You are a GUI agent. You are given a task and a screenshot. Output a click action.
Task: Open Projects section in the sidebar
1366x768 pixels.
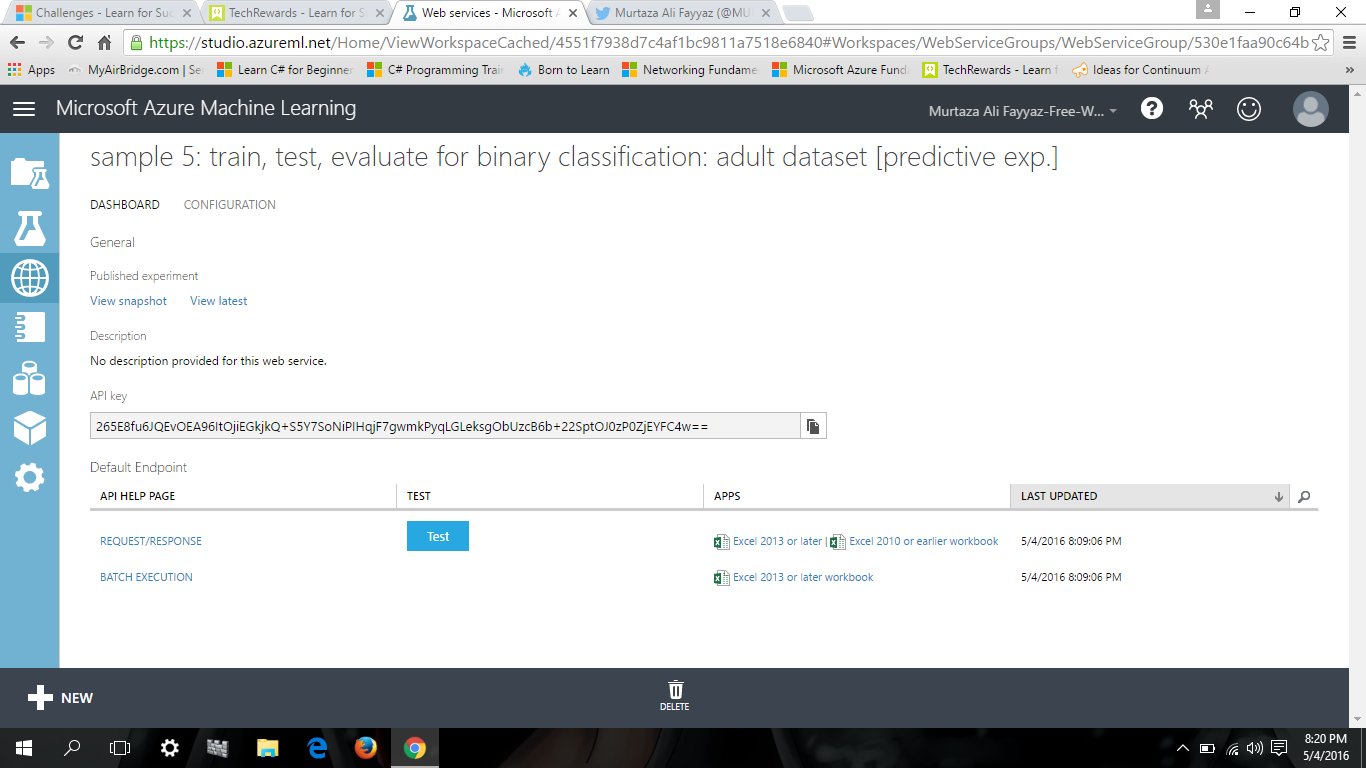29,173
